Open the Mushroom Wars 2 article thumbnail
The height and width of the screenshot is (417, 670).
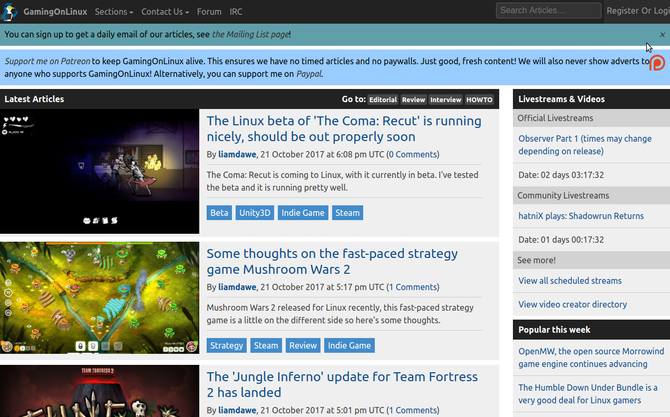coord(99,298)
